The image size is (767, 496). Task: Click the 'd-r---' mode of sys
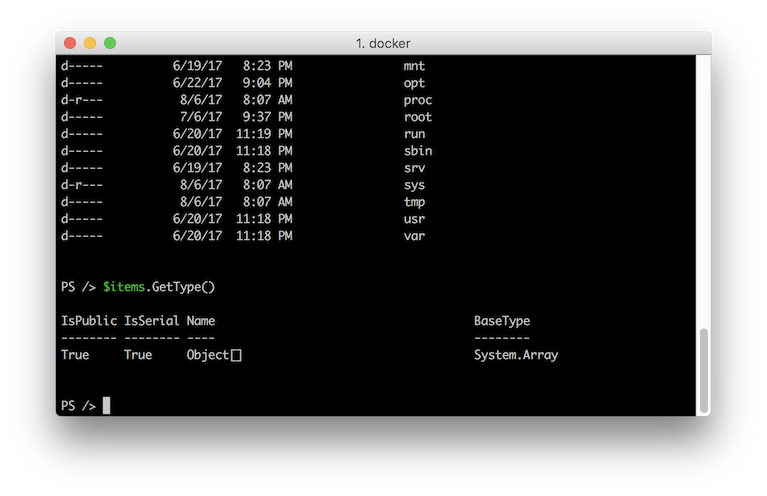tap(82, 185)
